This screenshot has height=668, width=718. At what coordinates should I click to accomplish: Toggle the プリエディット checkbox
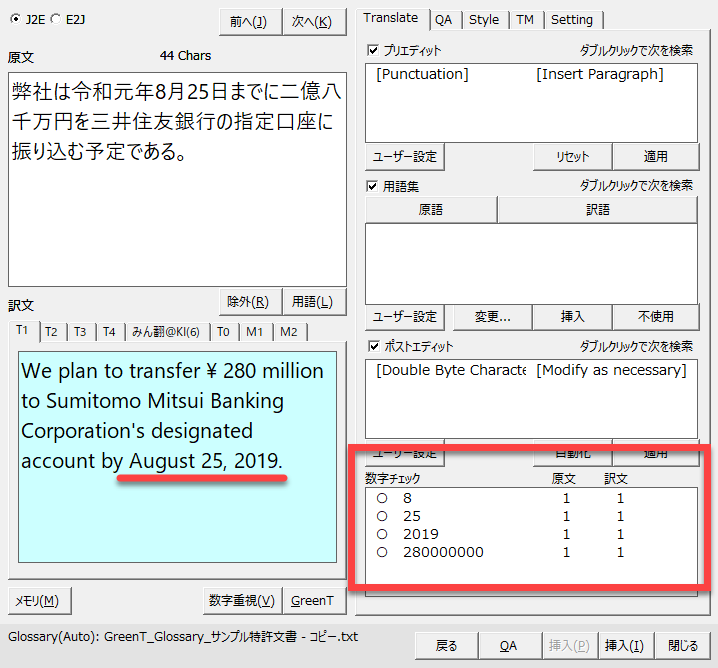[373, 50]
